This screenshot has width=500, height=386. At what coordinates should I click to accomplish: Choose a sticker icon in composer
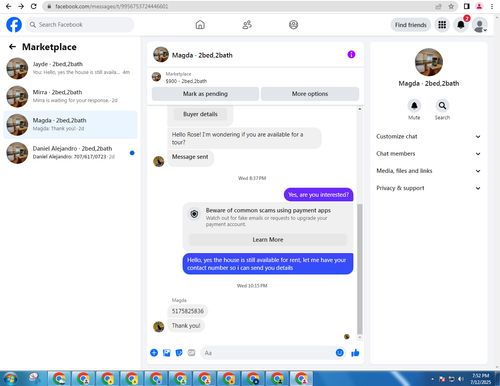point(179,353)
